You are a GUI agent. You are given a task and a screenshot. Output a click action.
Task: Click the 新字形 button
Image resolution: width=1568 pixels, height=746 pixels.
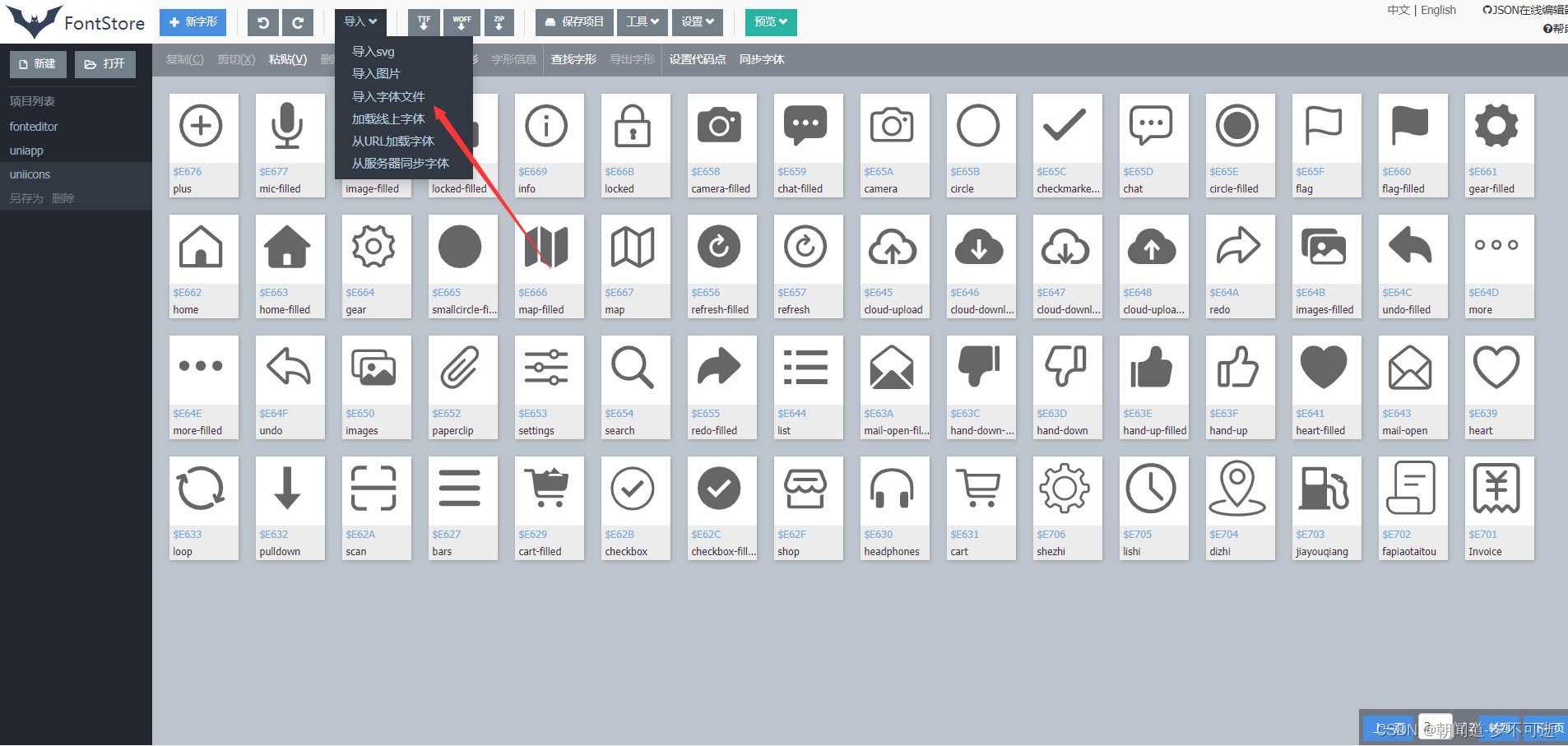(193, 22)
